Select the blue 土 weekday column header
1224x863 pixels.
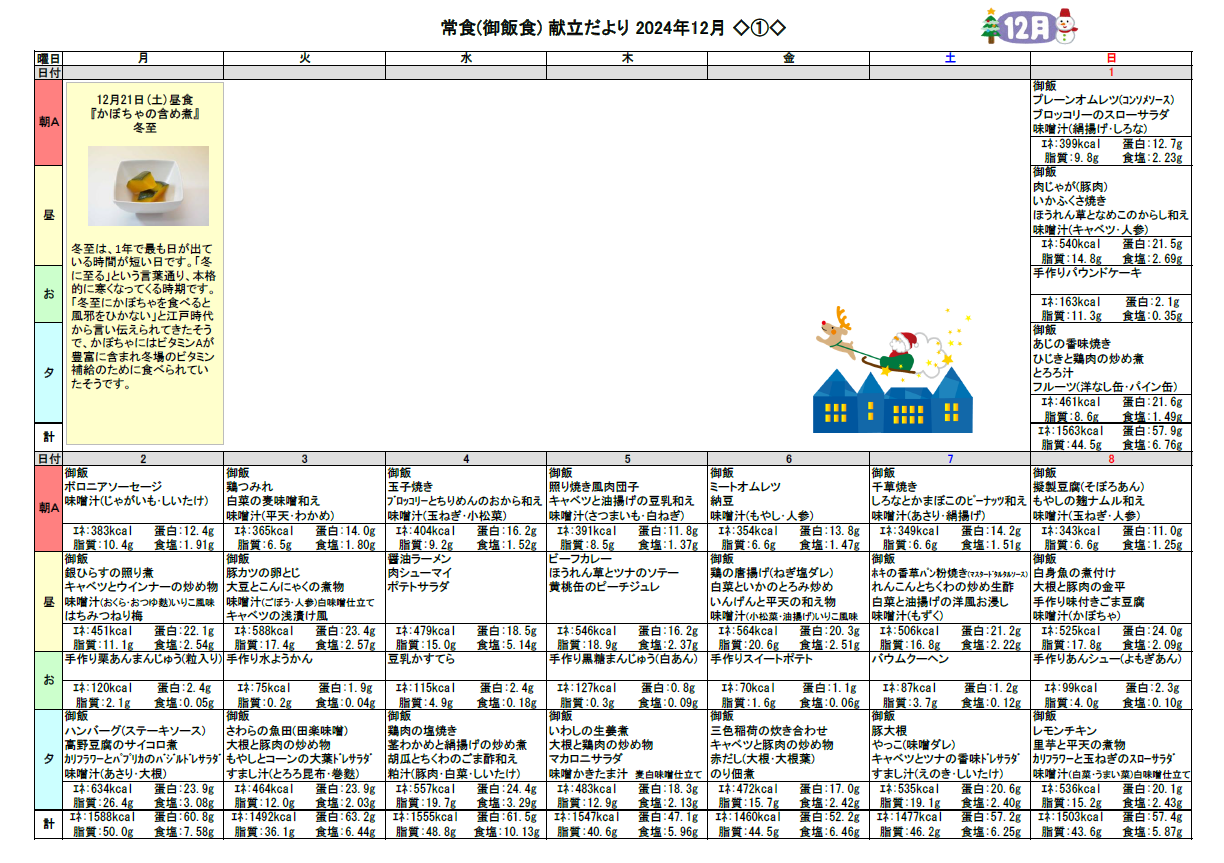(950, 59)
